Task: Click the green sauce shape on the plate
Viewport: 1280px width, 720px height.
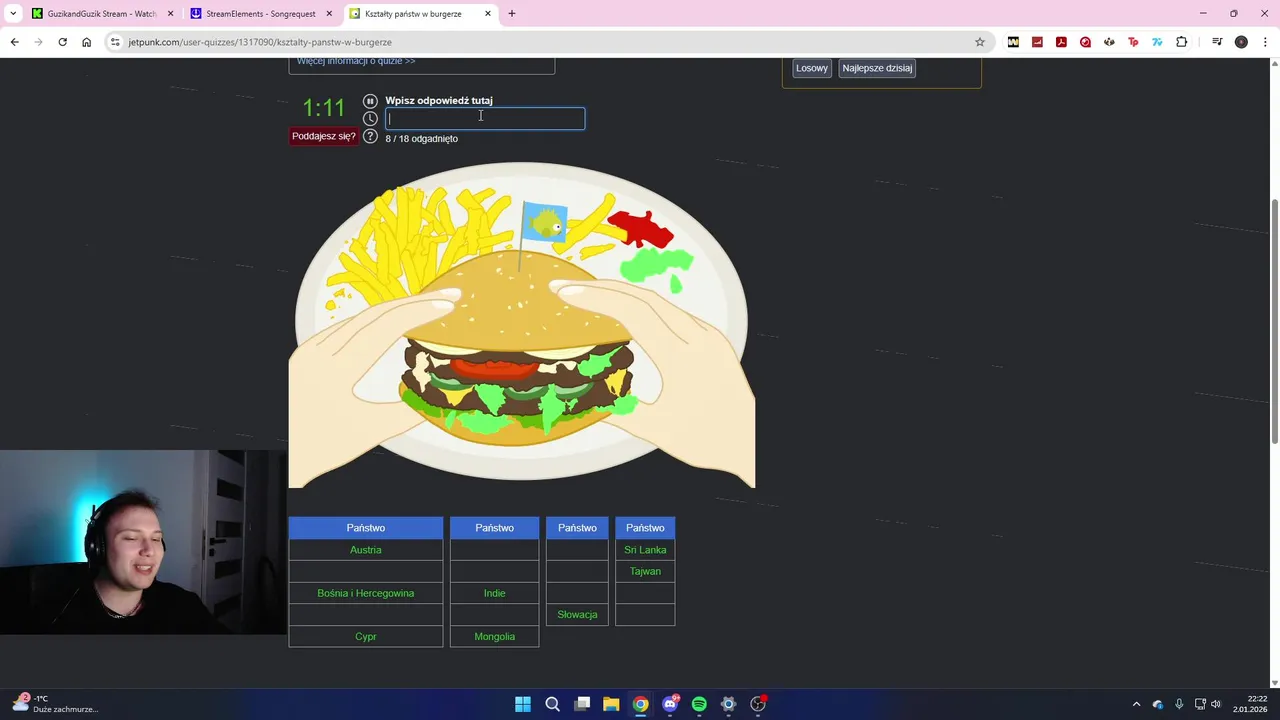Action: coord(655,266)
